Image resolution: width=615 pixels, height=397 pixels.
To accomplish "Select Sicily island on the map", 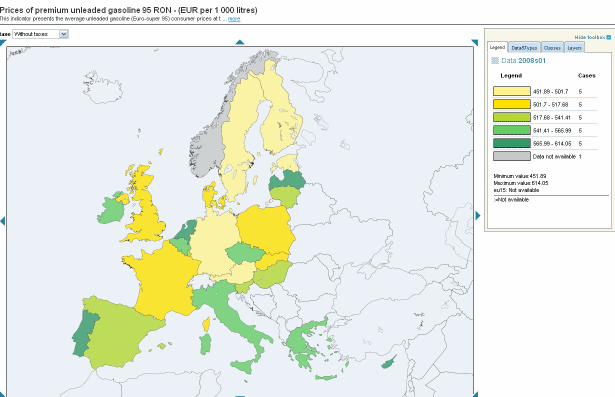I will (x=243, y=367).
